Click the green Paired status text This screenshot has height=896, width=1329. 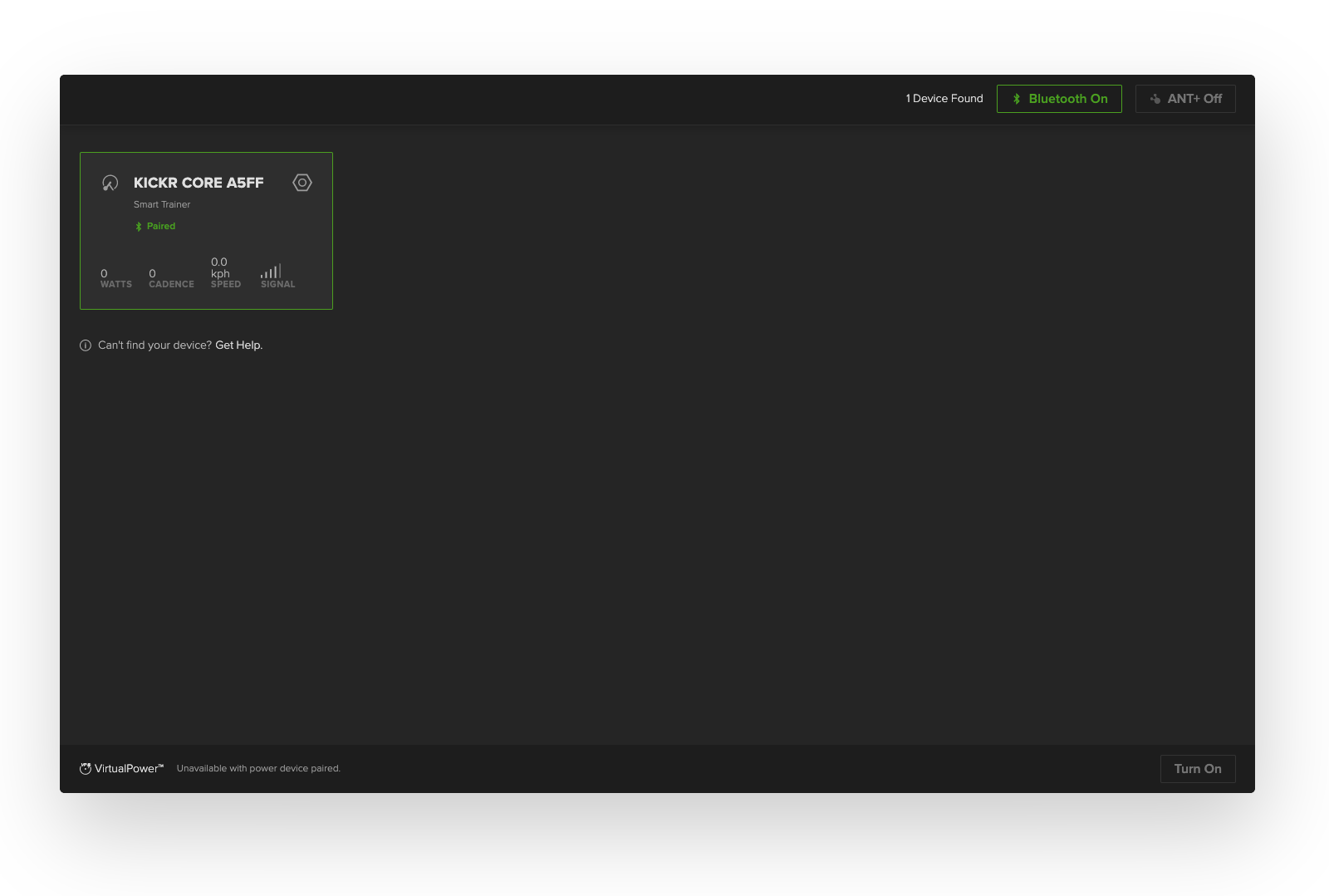161,226
